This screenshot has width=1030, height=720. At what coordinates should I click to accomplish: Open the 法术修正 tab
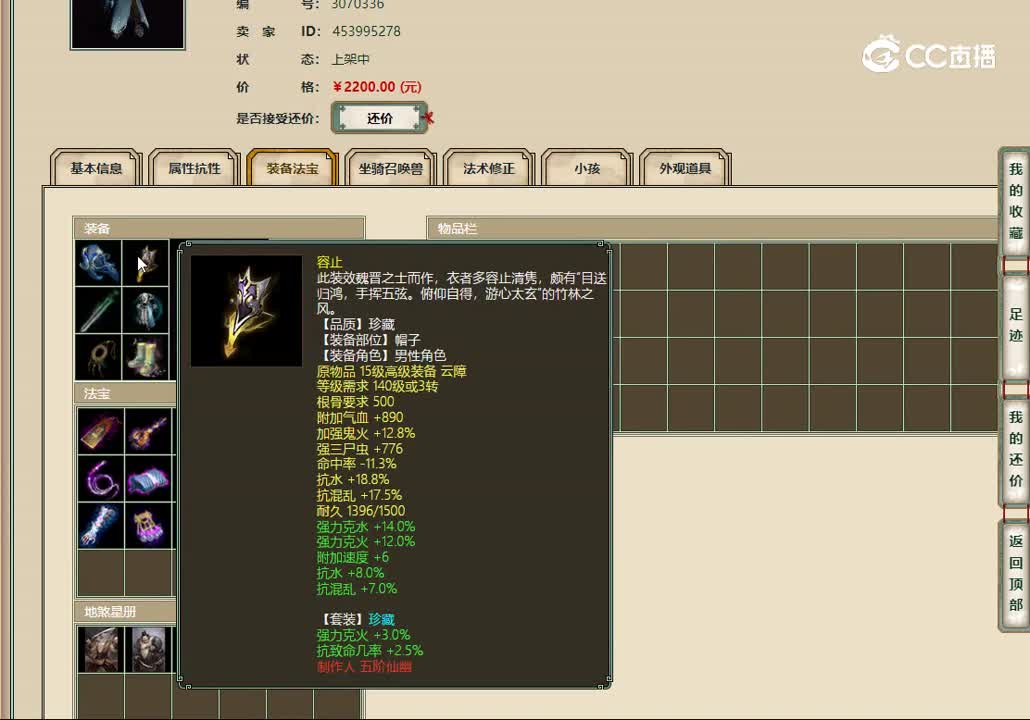pyautogui.click(x=488, y=169)
